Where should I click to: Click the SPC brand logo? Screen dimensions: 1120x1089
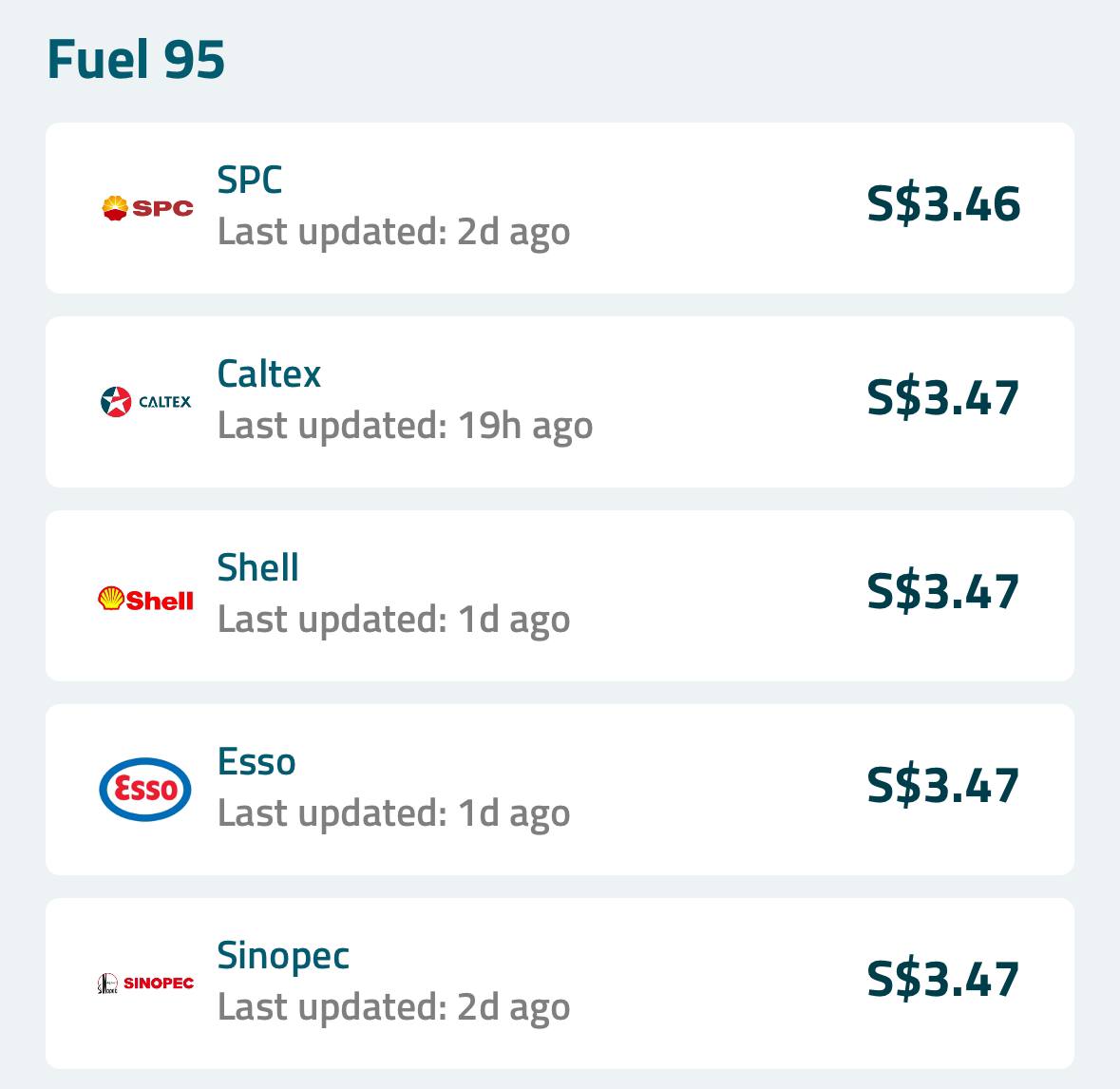(146, 207)
